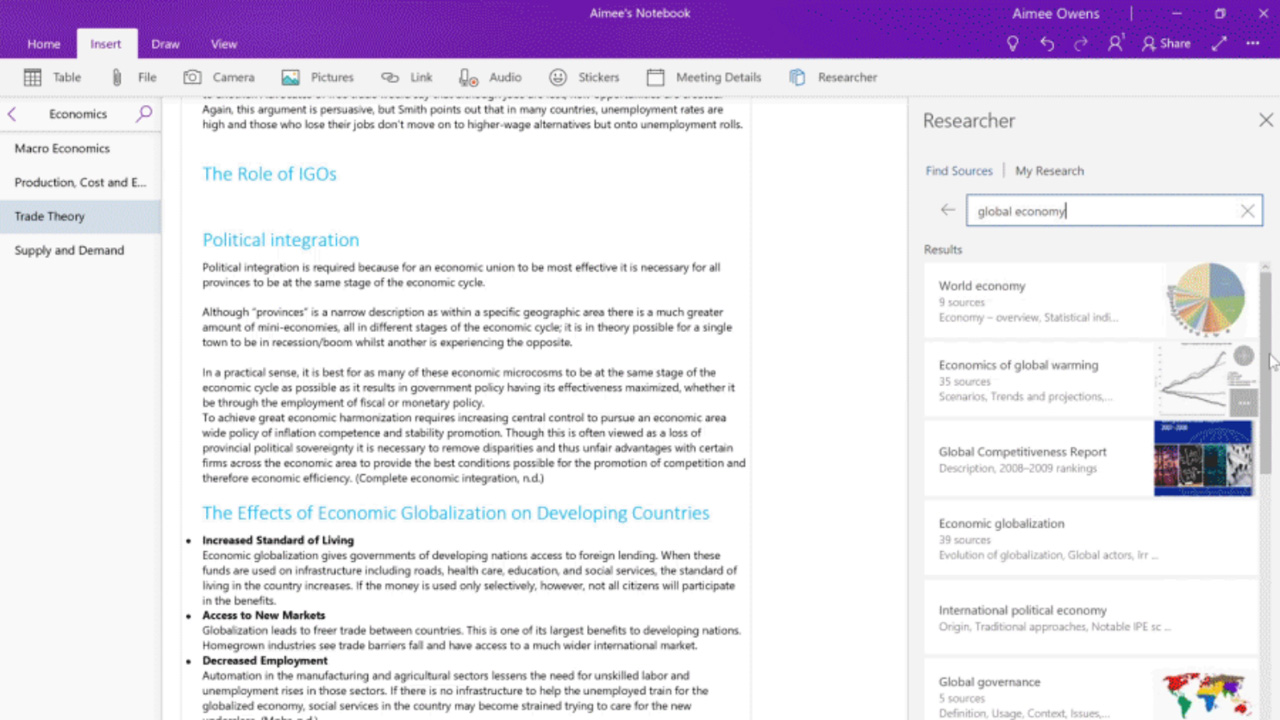
Task: Select the Insert ribbon tab
Action: (x=105, y=44)
